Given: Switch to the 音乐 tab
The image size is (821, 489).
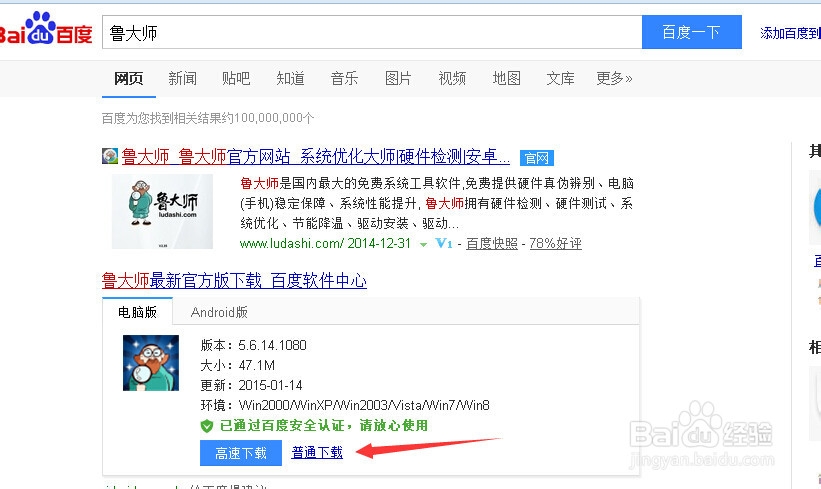Looking at the screenshot, I should [345, 79].
